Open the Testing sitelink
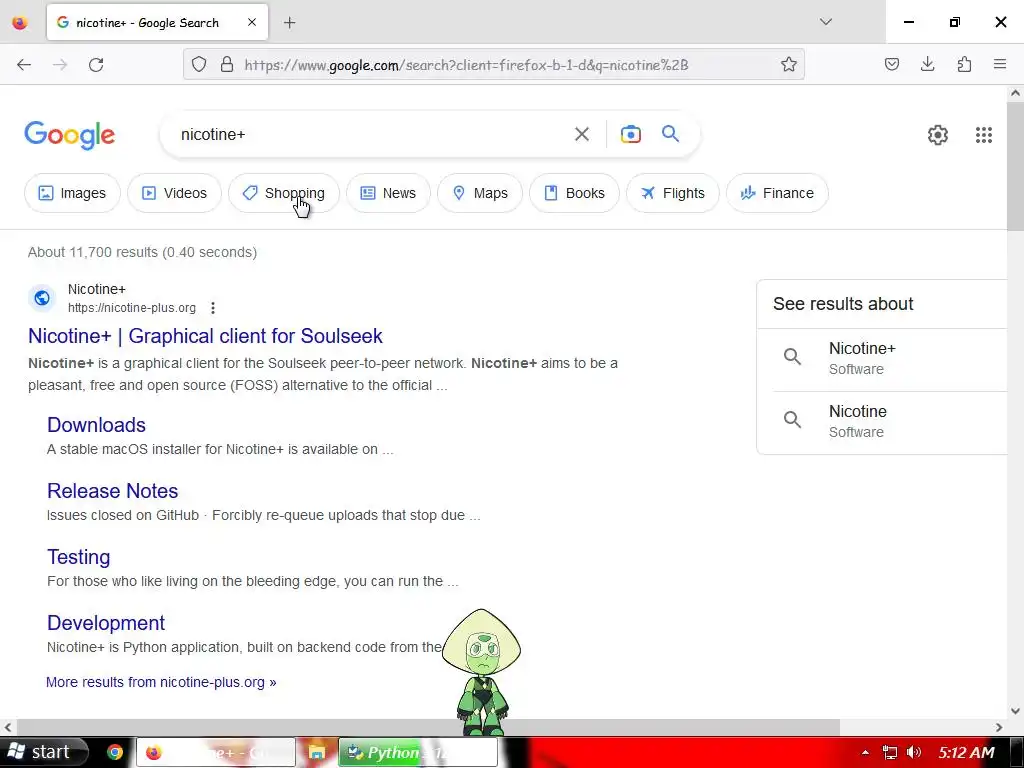 point(78,557)
